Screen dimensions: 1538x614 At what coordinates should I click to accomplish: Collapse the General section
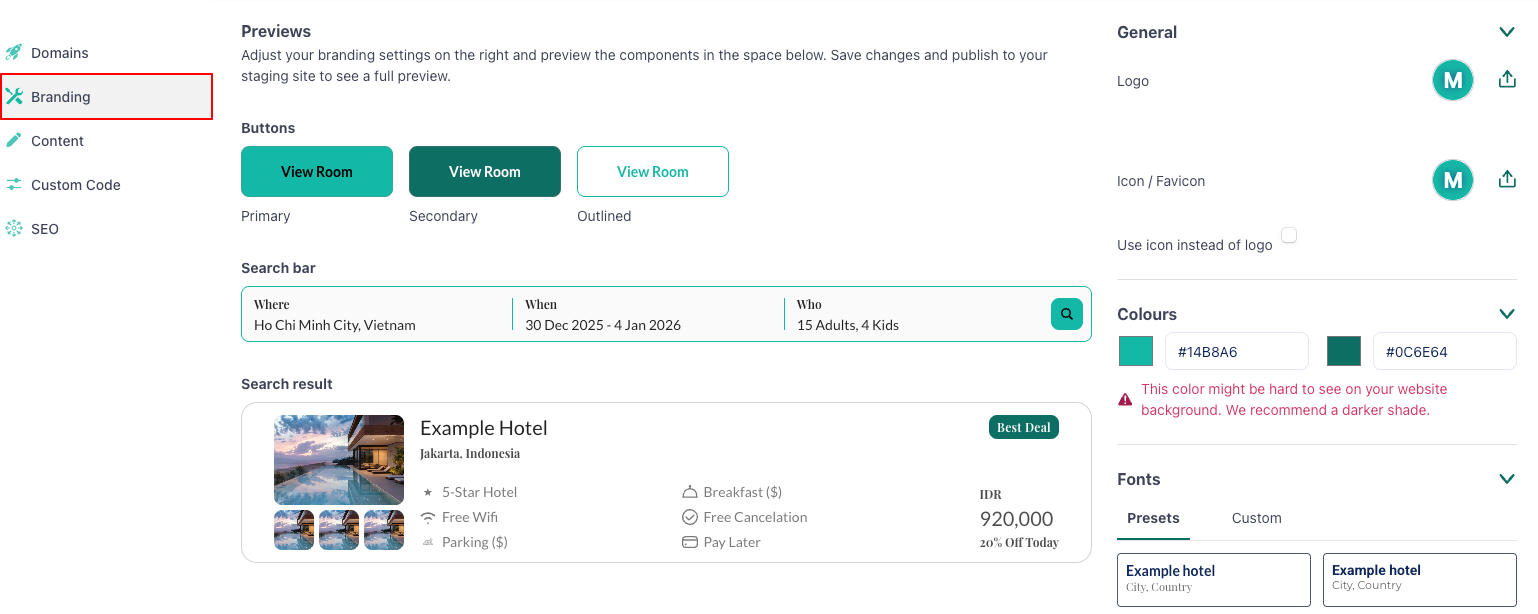pyautogui.click(x=1507, y=32)
